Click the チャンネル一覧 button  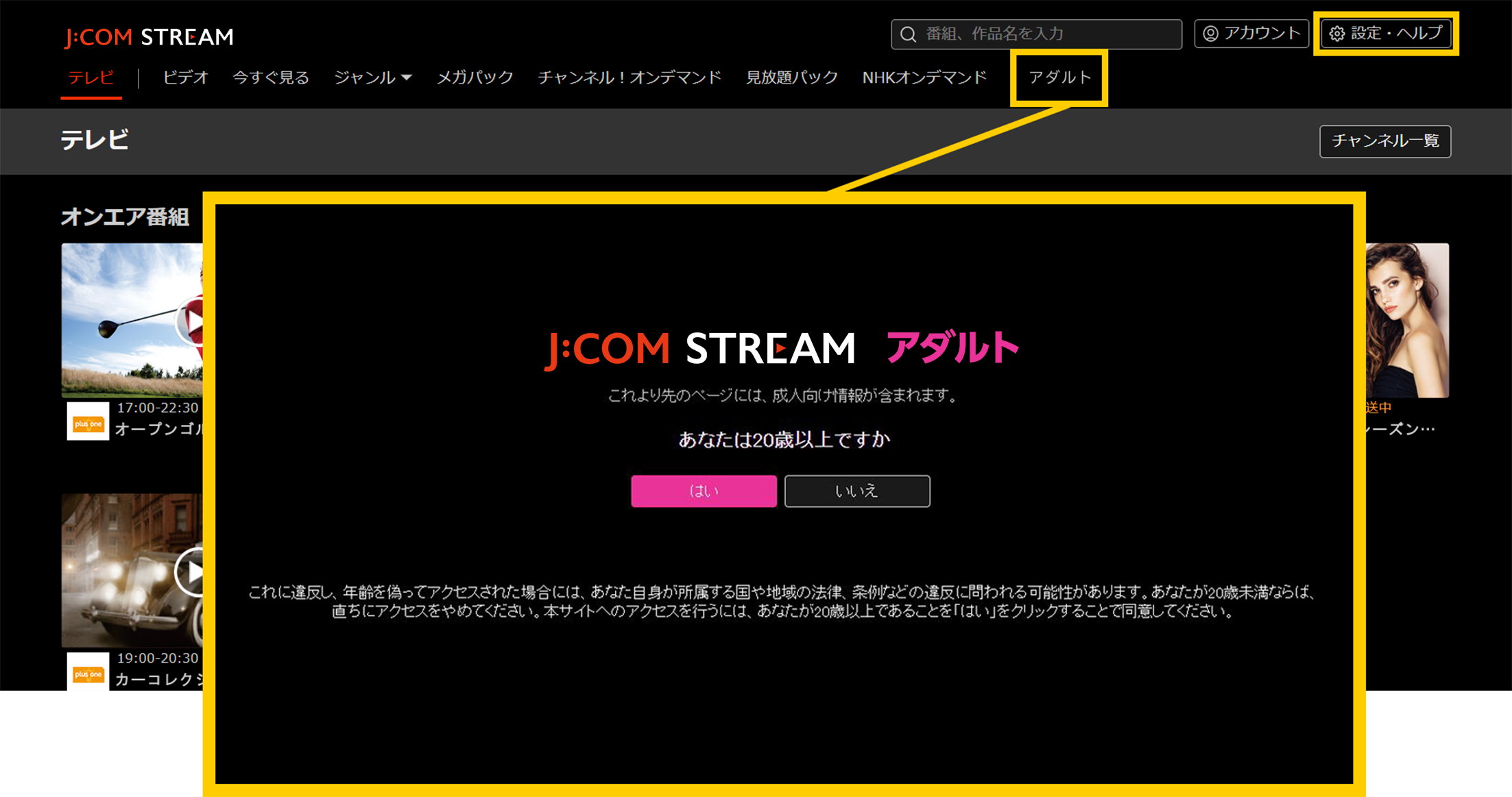tap(1385, 141)
